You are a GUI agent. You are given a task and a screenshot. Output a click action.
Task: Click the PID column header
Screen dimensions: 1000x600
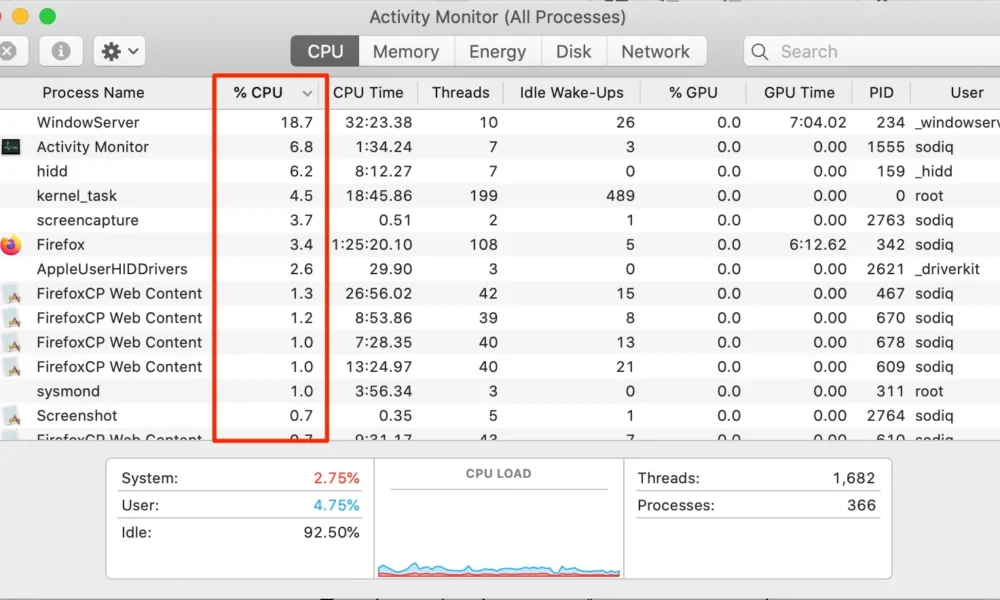(x=881, y=92)
